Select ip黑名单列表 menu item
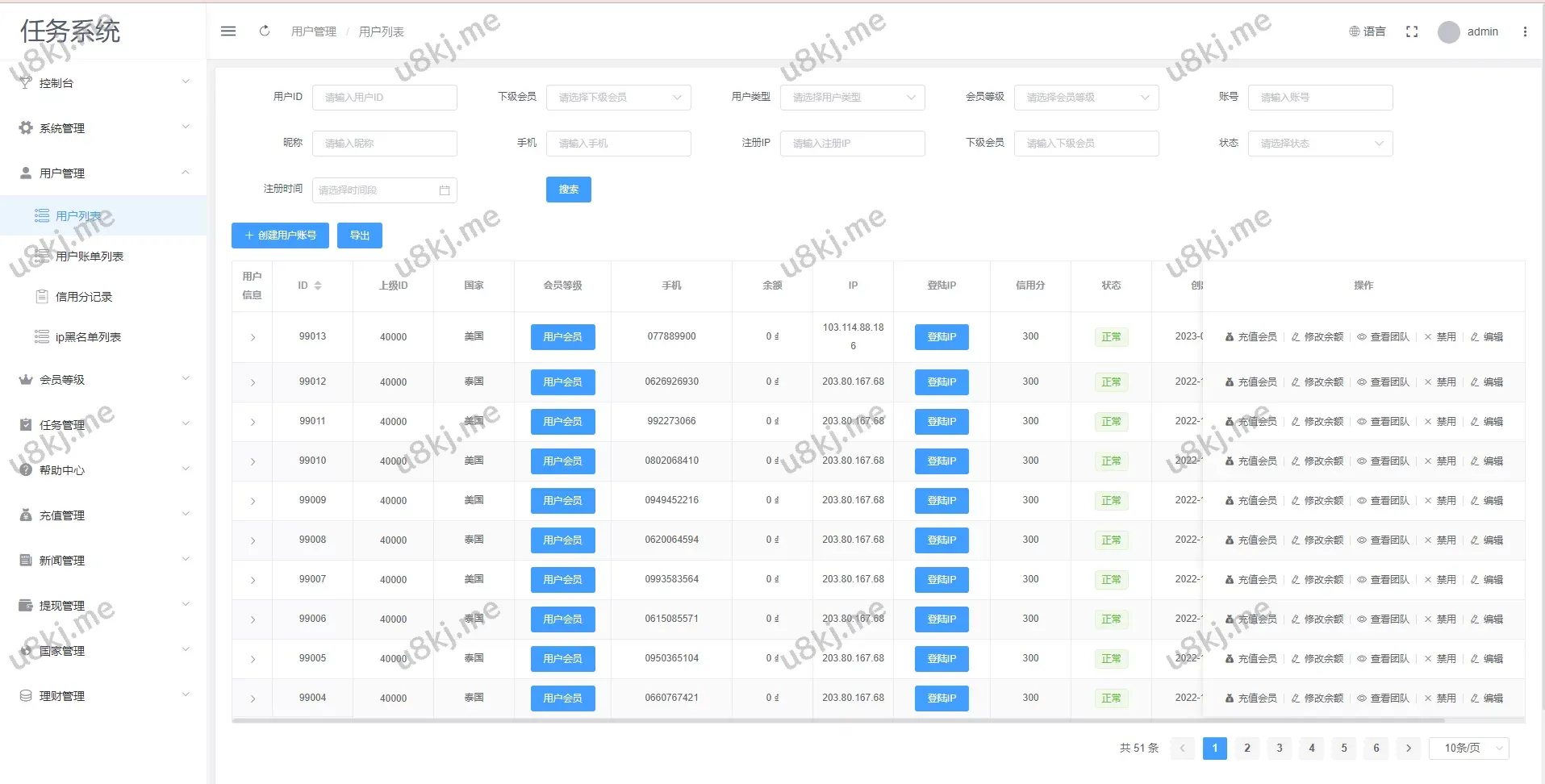1545x784 pixels. pyautogui.click(x=87, y=337)
